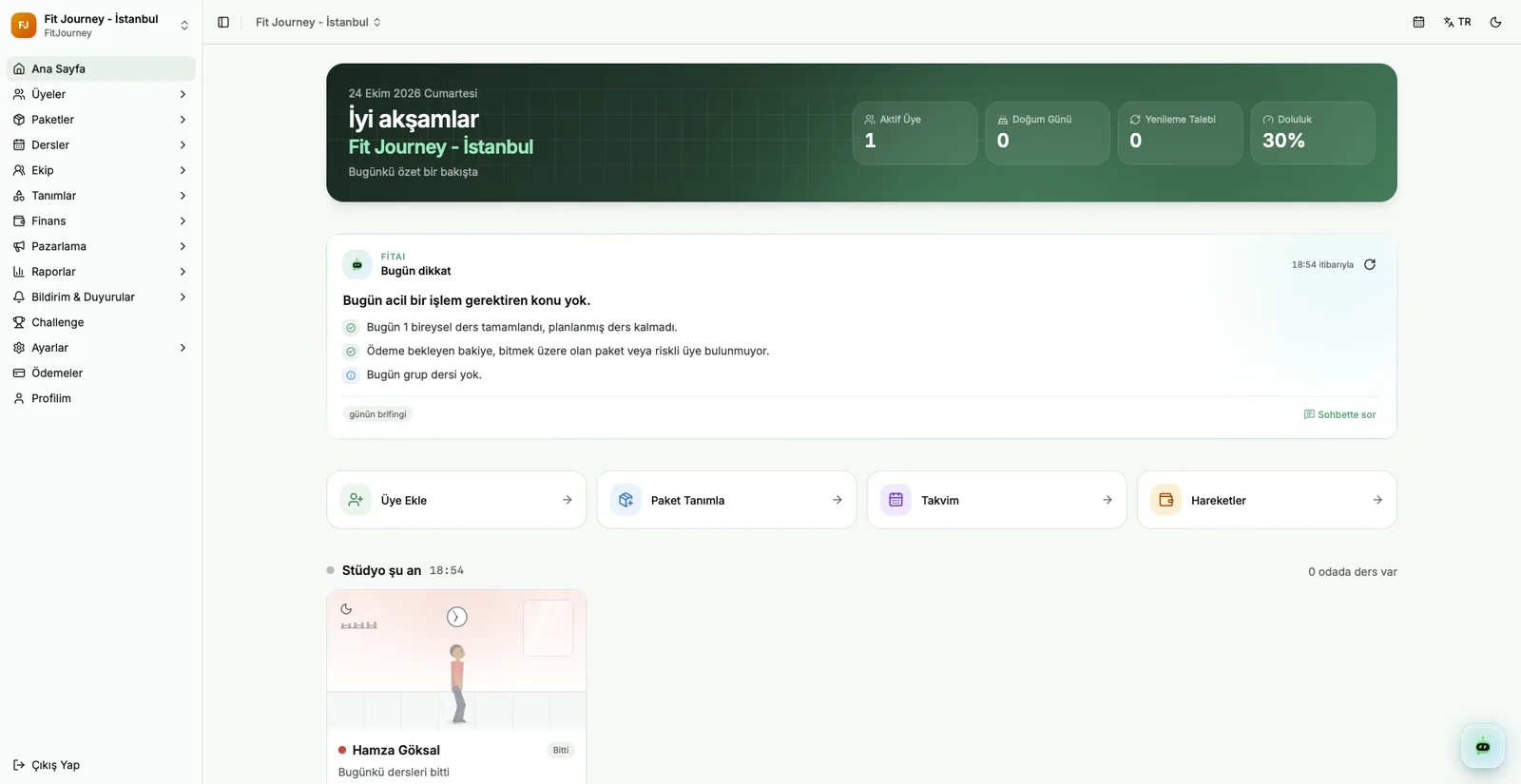The image size is (1521, 784).
Task: Click the Doluluk 30% stat card
Action: (1313, 133)
